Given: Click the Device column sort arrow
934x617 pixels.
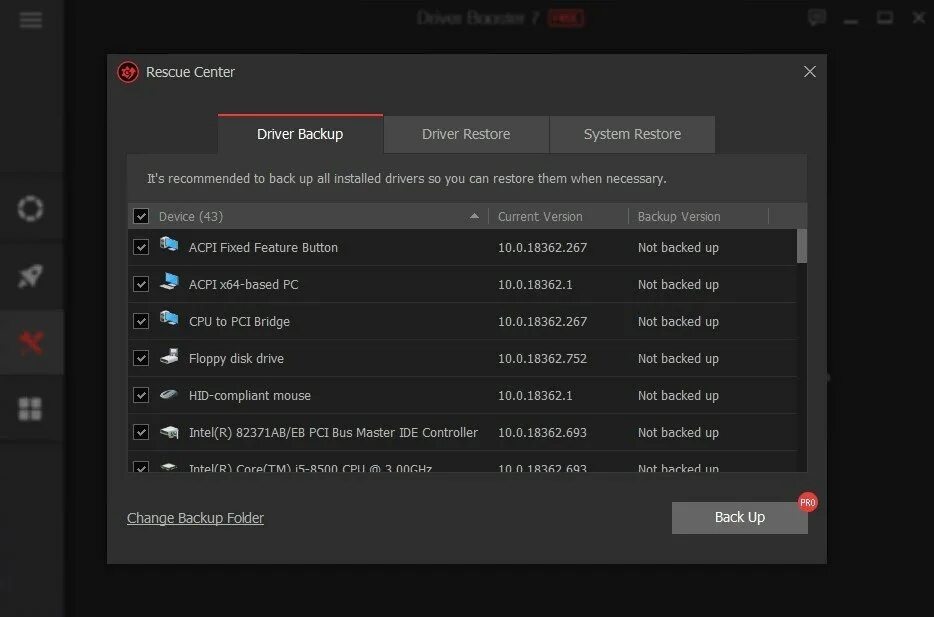Looking at the screenshot, I should click(x=474, y=216).
